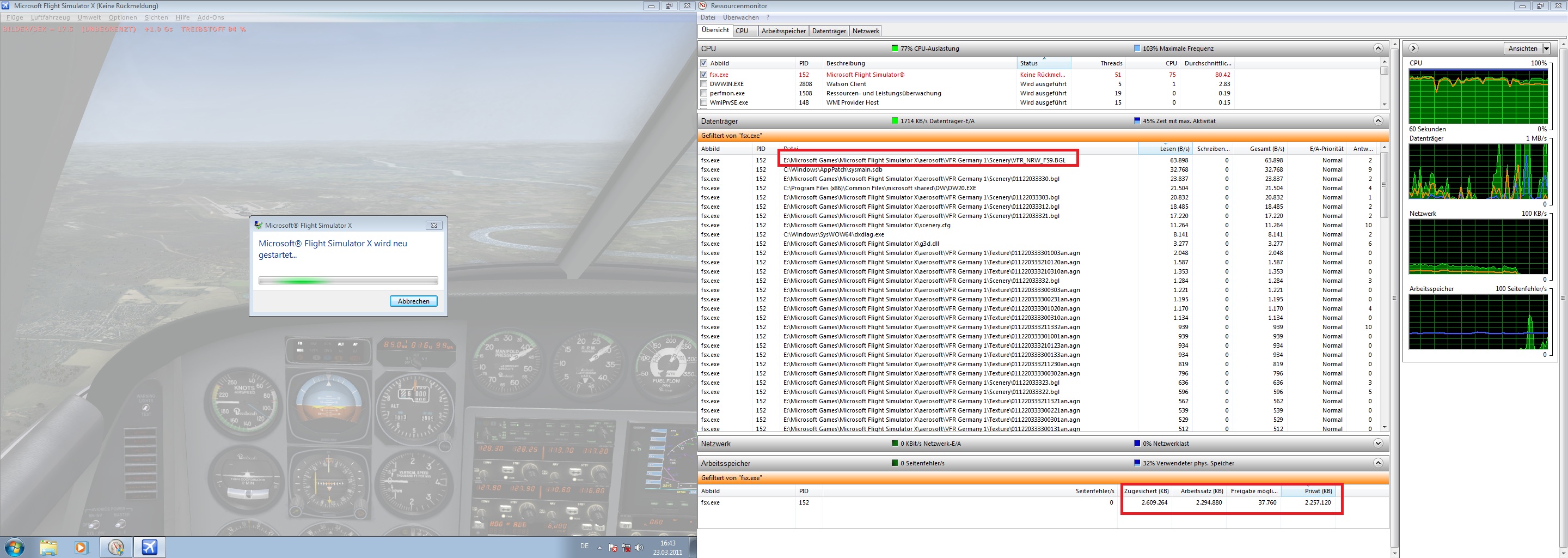Screen dimensions: 1568x558
Task: Click Abbrechen in the restart dialog
Action: pyautogui.click(x=413, y=301)
